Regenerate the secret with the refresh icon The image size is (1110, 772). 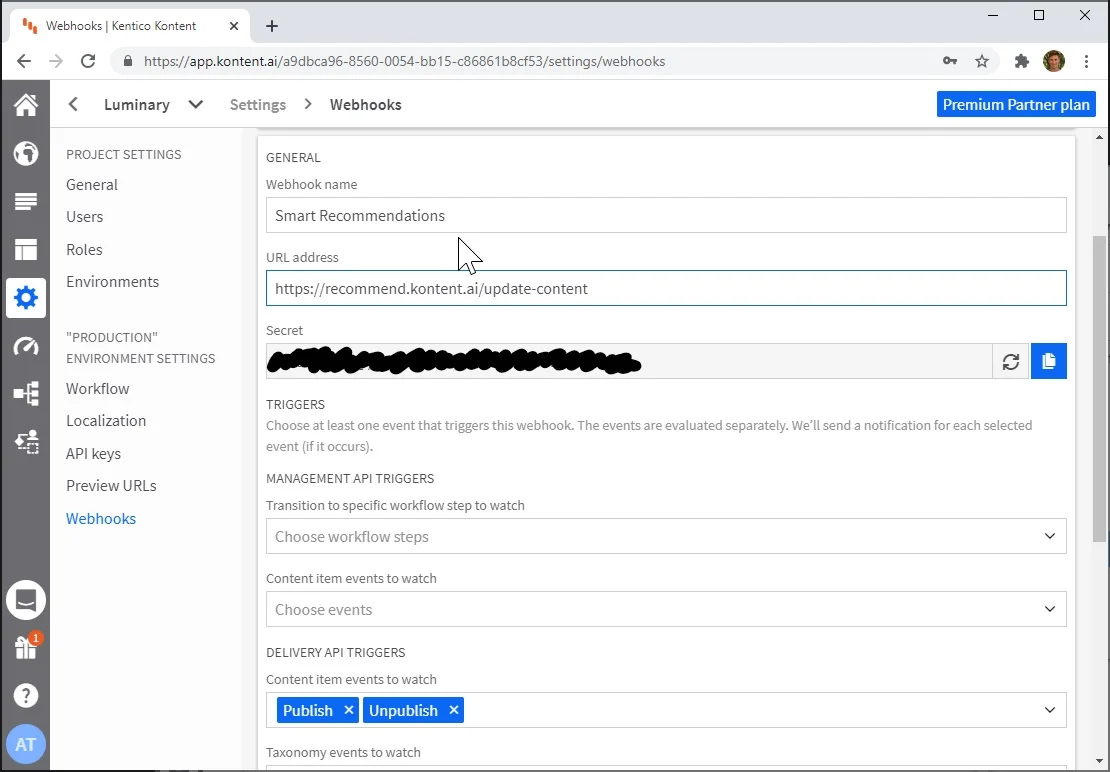click(1010, 361)
